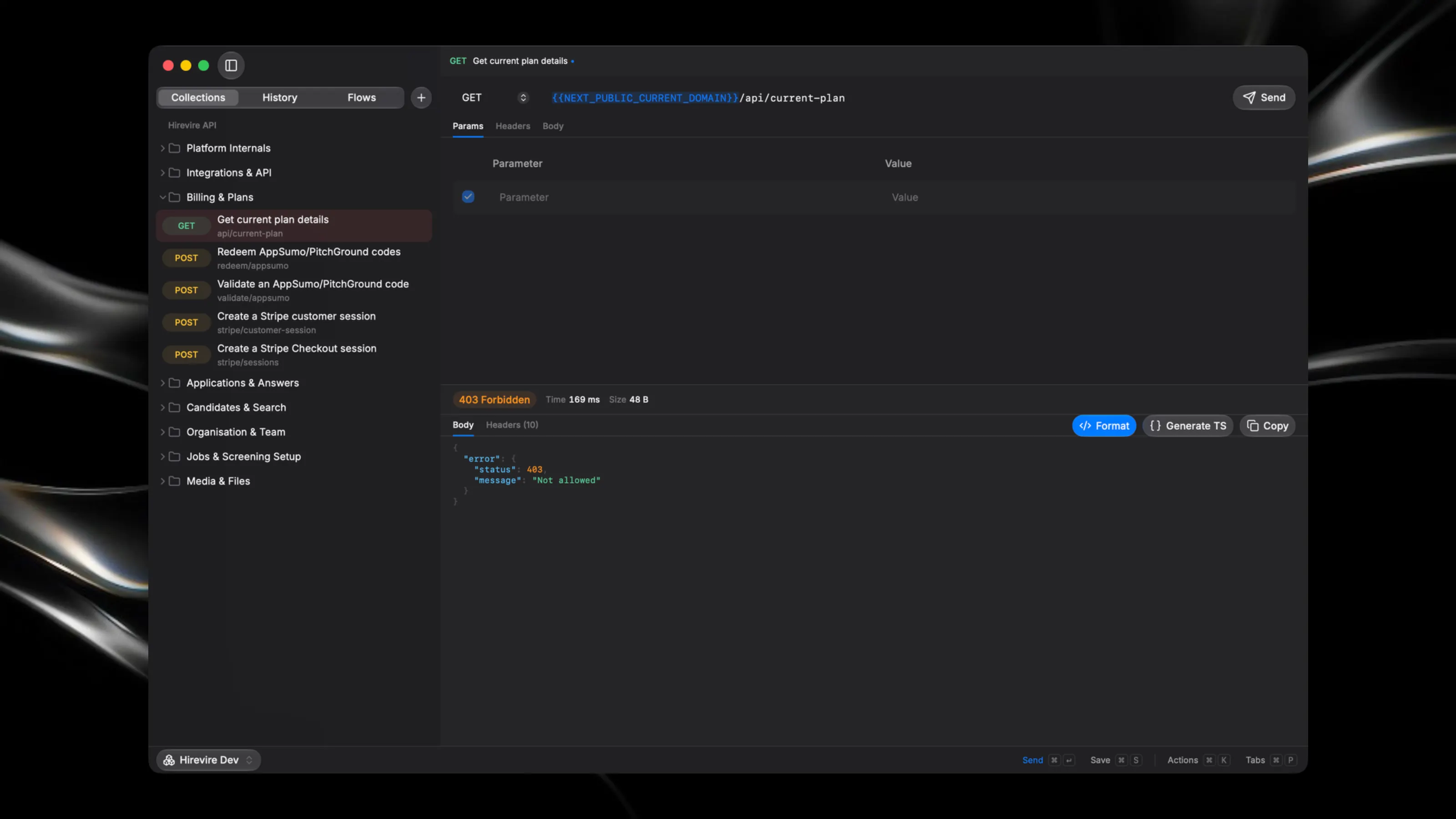This screenshot has width=1456, height=819.
Task: Click POST badge of Validate an AppSumo/PitchGround code
Action: (x=186, y=290)
